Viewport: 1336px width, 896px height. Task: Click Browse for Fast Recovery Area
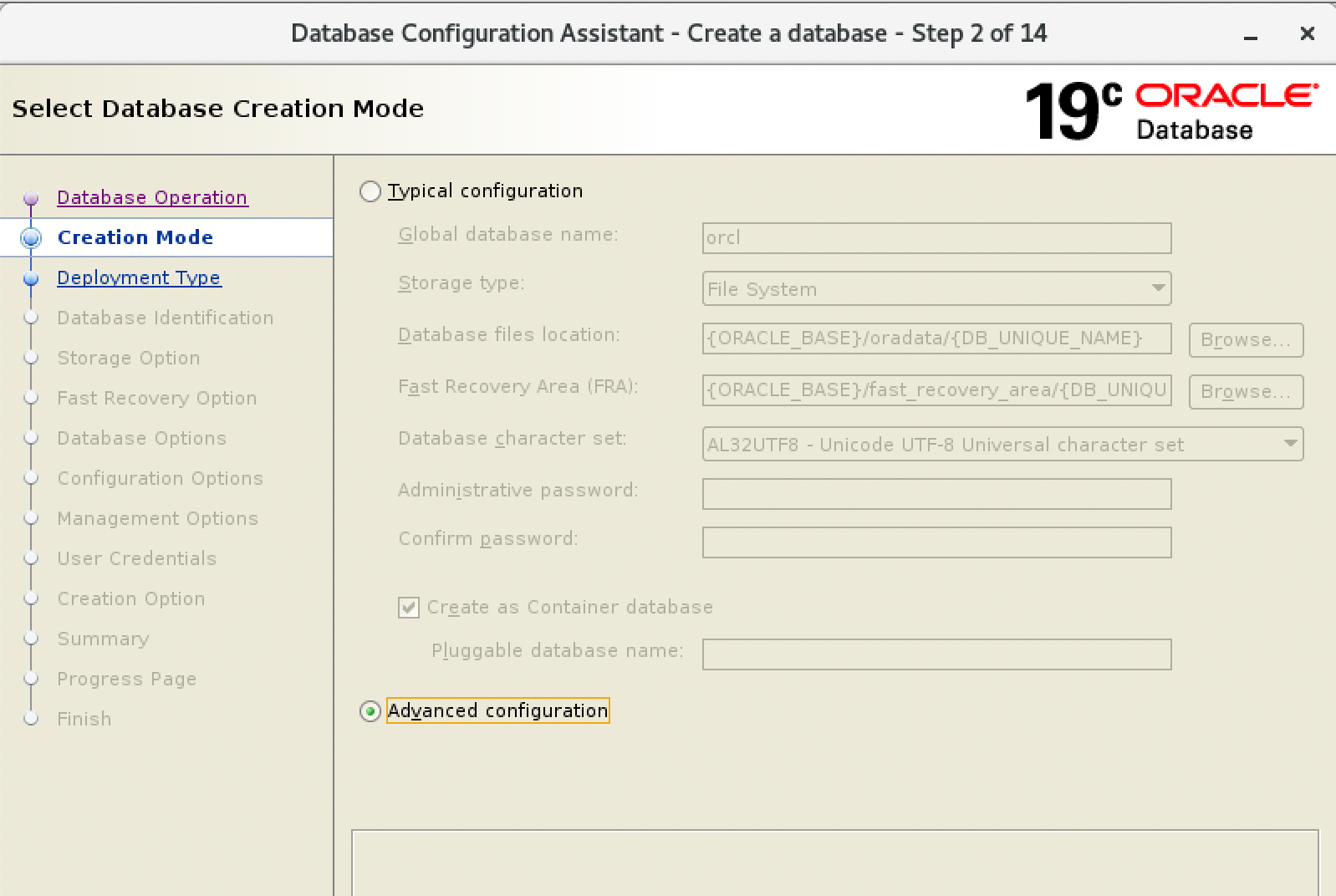(x=1245, y=392)
